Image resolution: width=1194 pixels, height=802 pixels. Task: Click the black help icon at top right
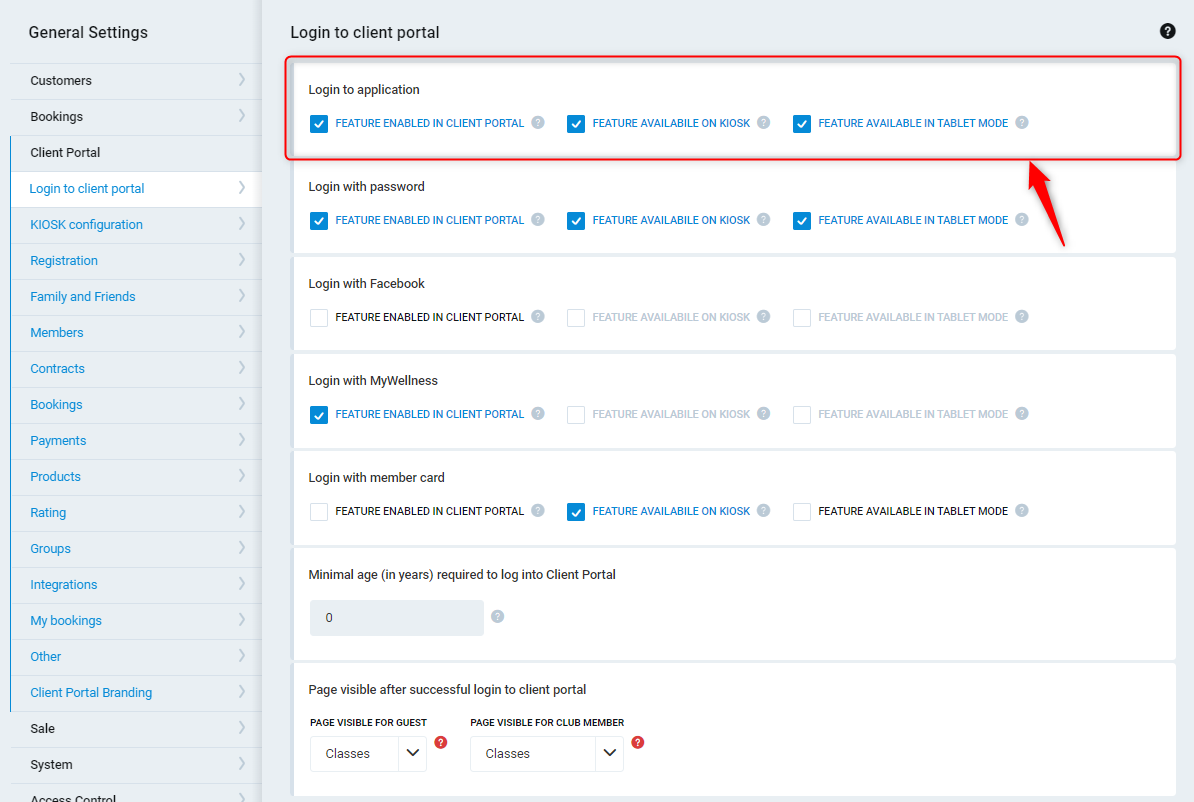1167,31
